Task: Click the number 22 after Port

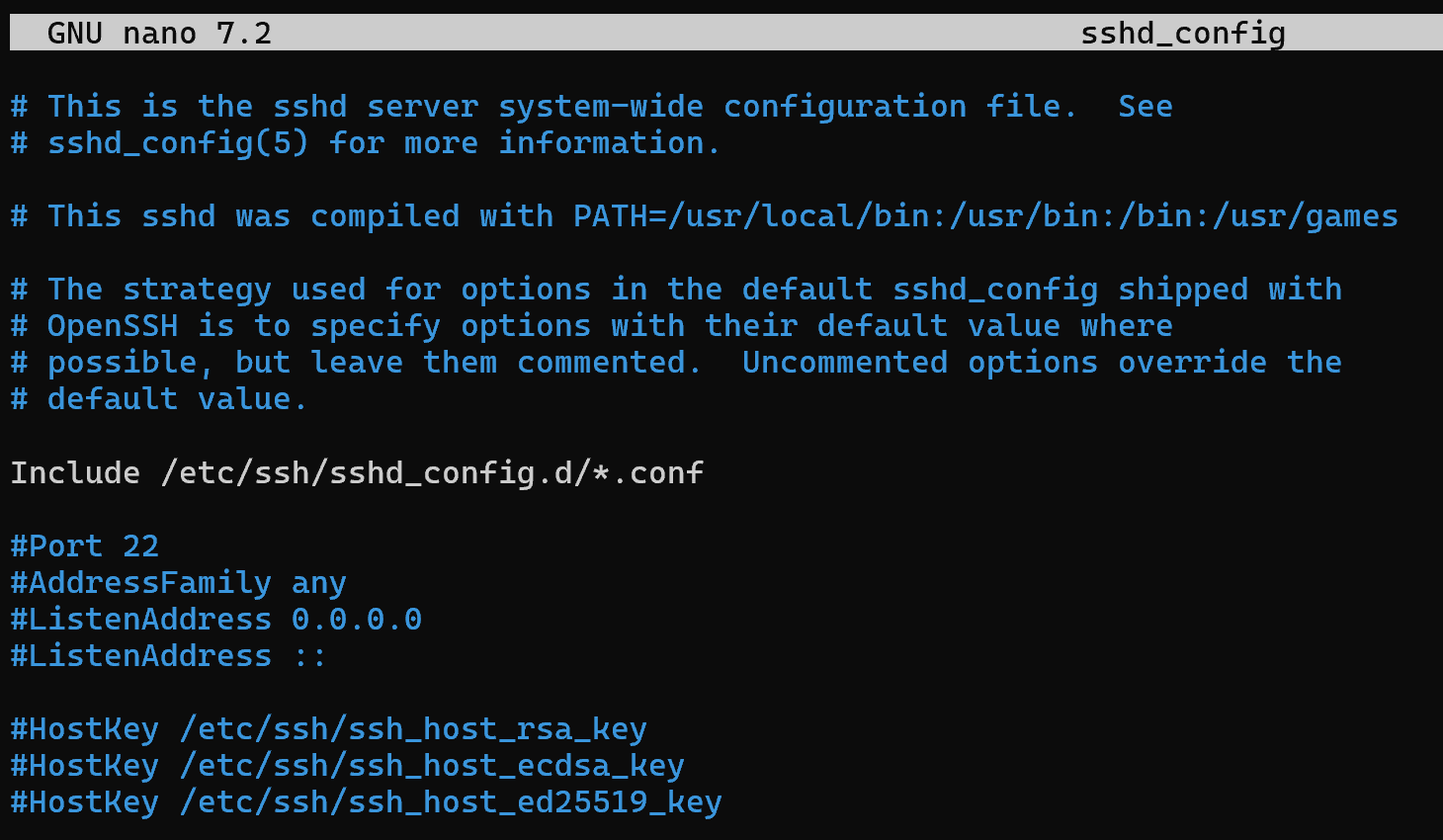Action: 140,546
